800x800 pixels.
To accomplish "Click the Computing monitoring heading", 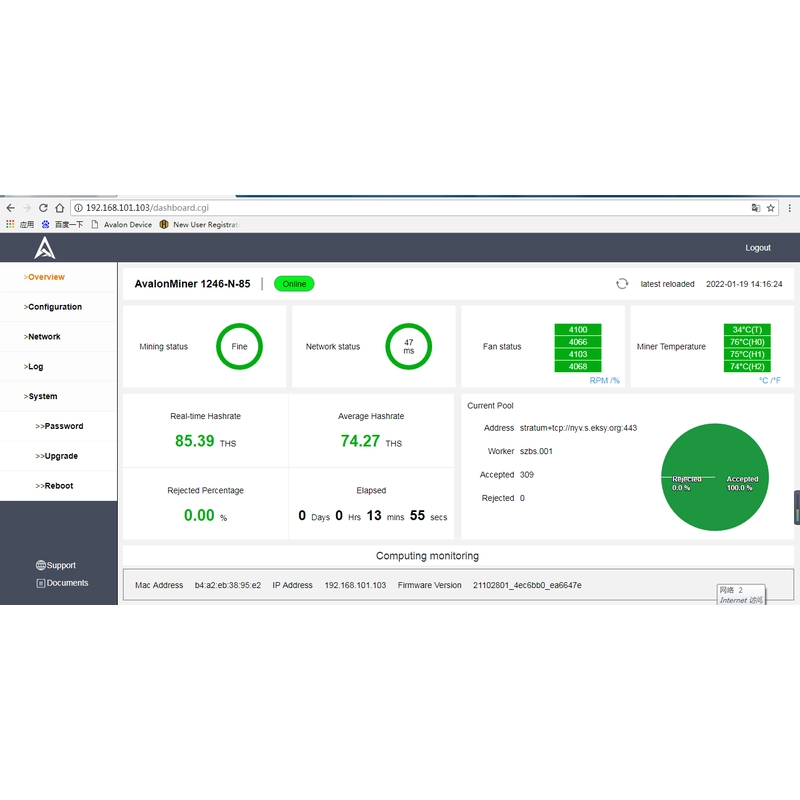I will (428, 556).
